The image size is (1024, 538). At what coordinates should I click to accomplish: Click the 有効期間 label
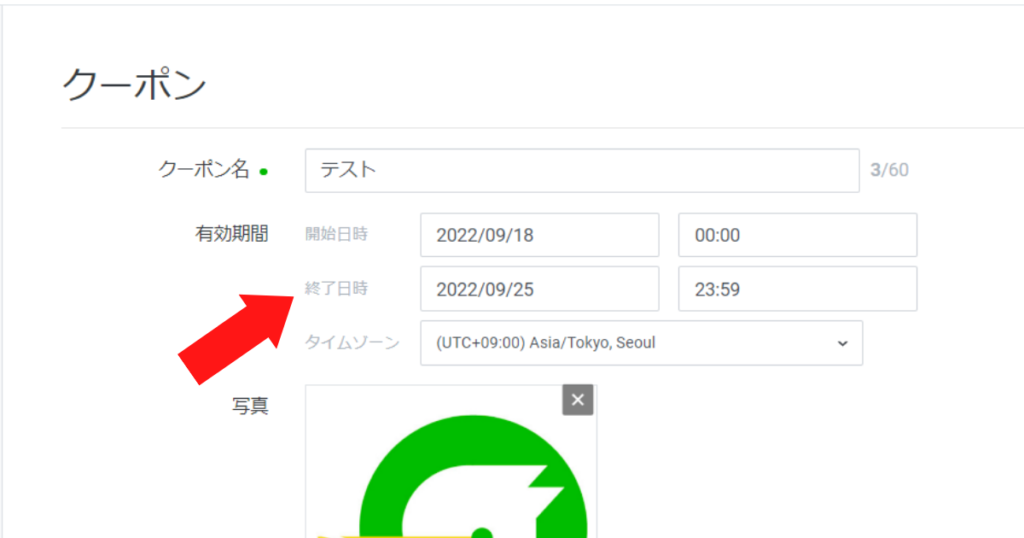232,234
